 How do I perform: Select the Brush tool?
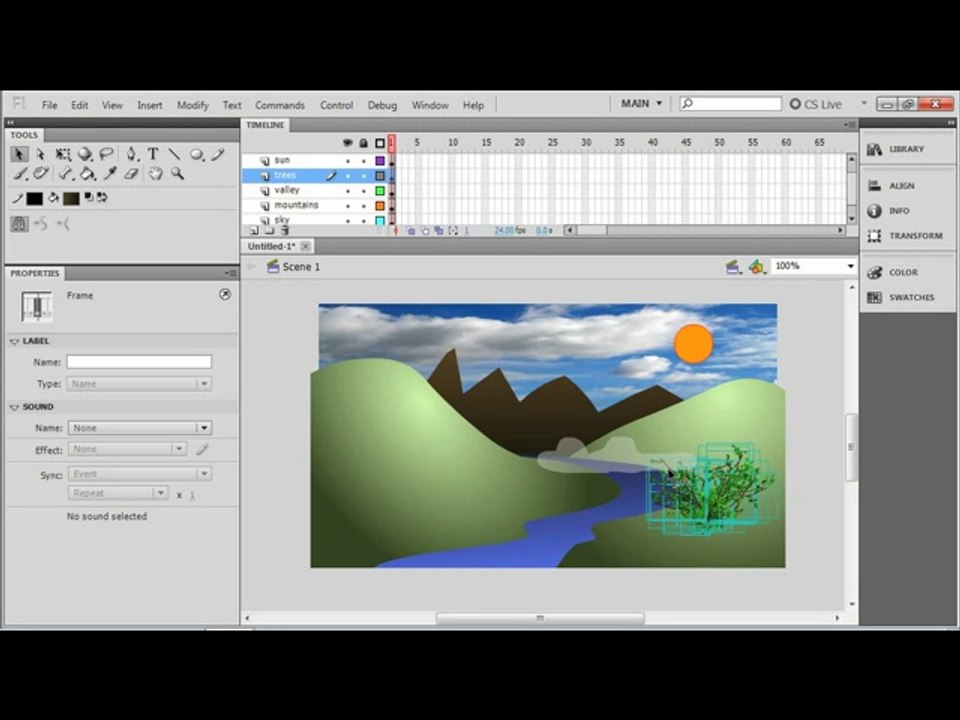click(20, 174)
